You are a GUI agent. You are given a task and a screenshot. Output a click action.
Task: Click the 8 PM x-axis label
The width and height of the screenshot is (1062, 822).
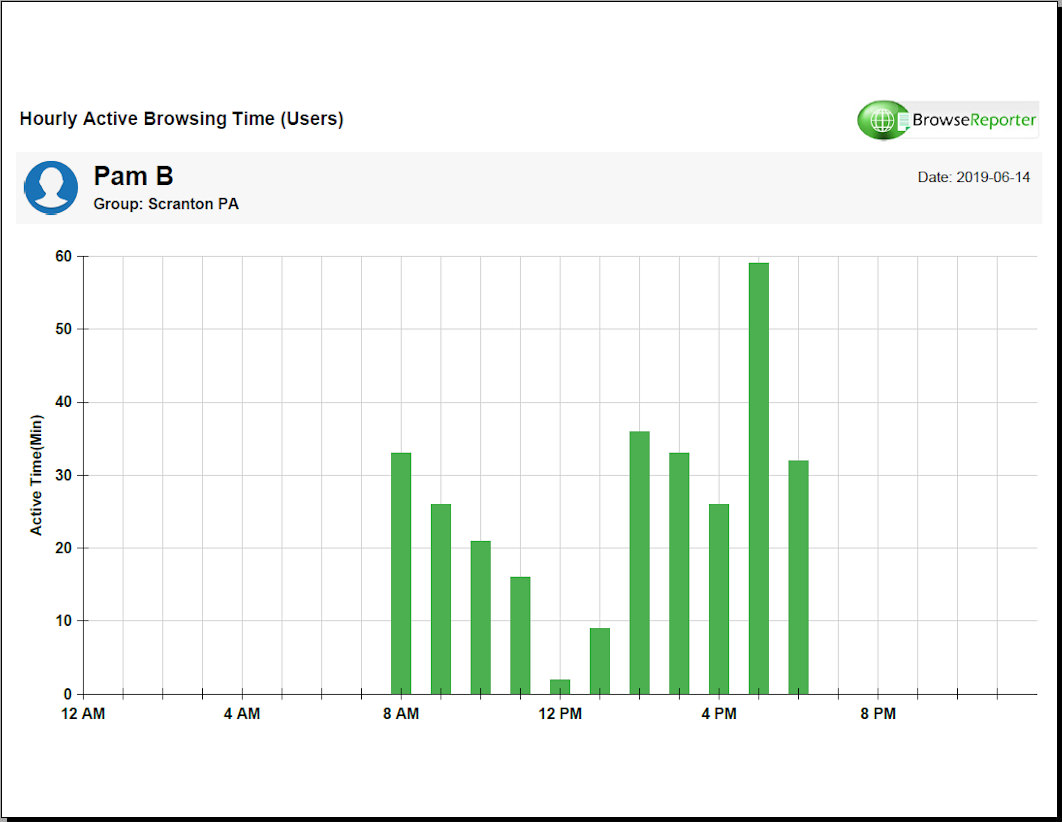pyautogui.click(x=878, y=714)
